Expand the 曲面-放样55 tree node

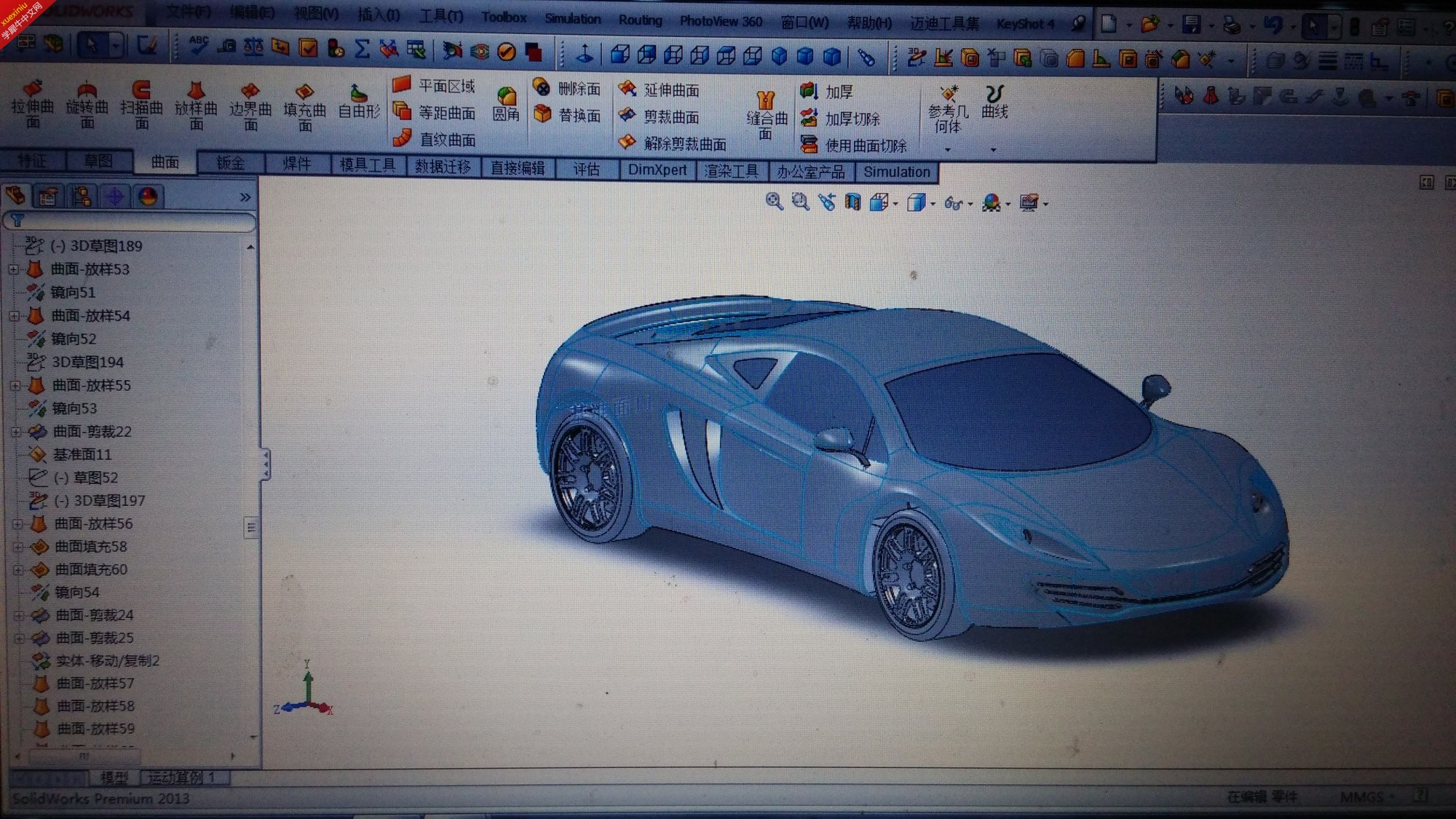[x=15, y=386]
